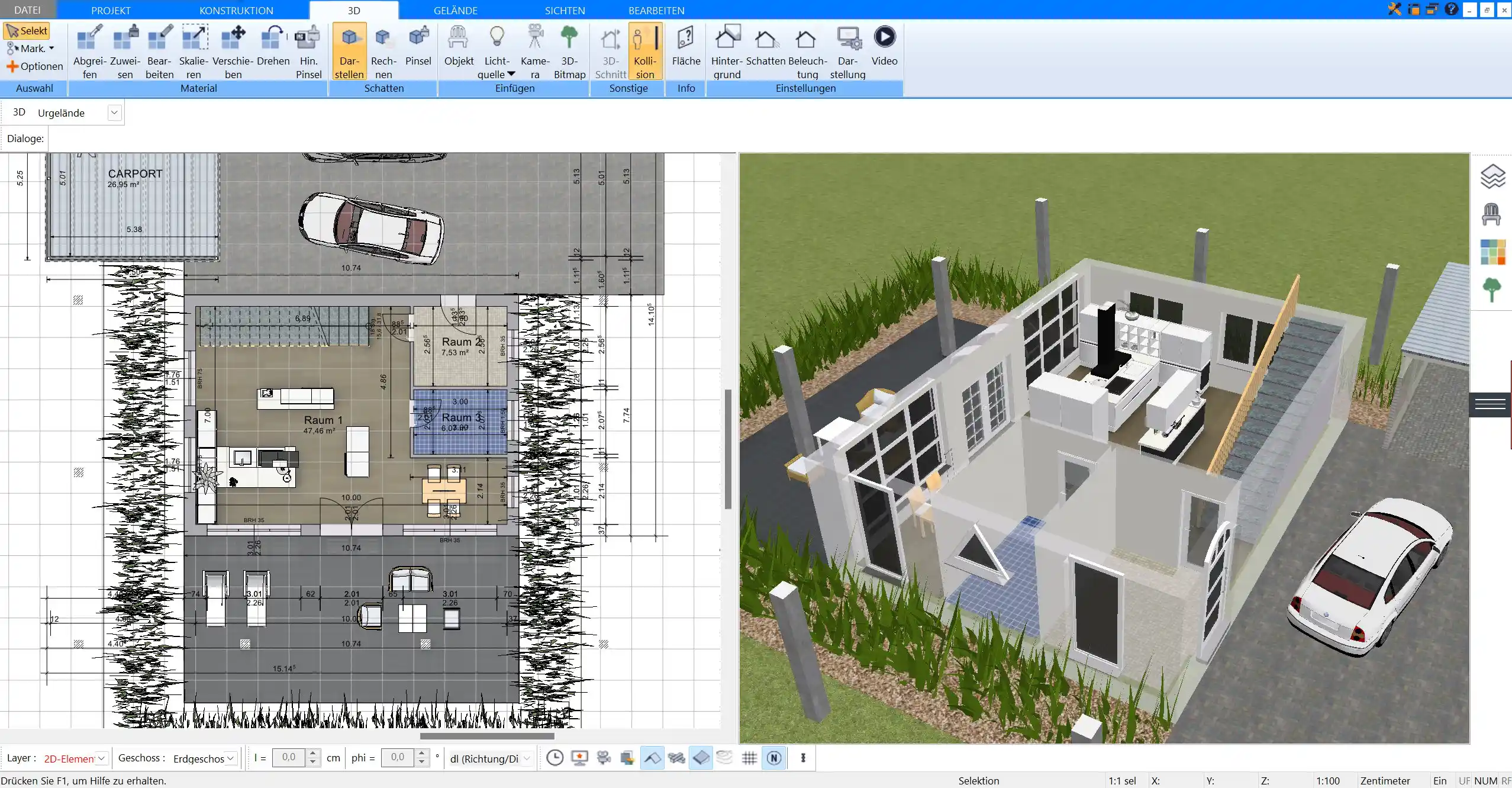Toggle the Selekt selection mode
Viewport: 1512px width, 788px height.
pyautogui.click(x=27, y=31)
